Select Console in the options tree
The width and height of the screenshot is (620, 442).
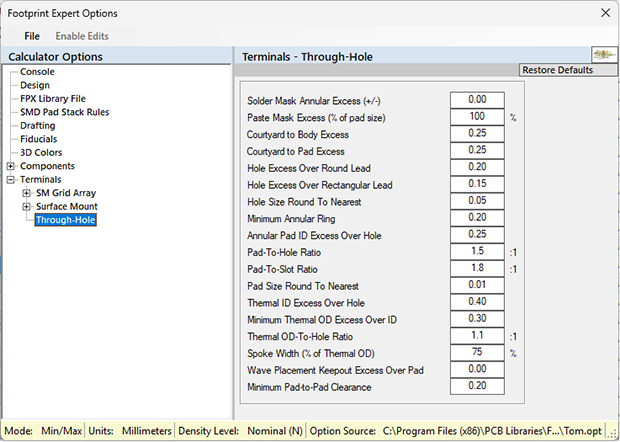tap(37, 72)
